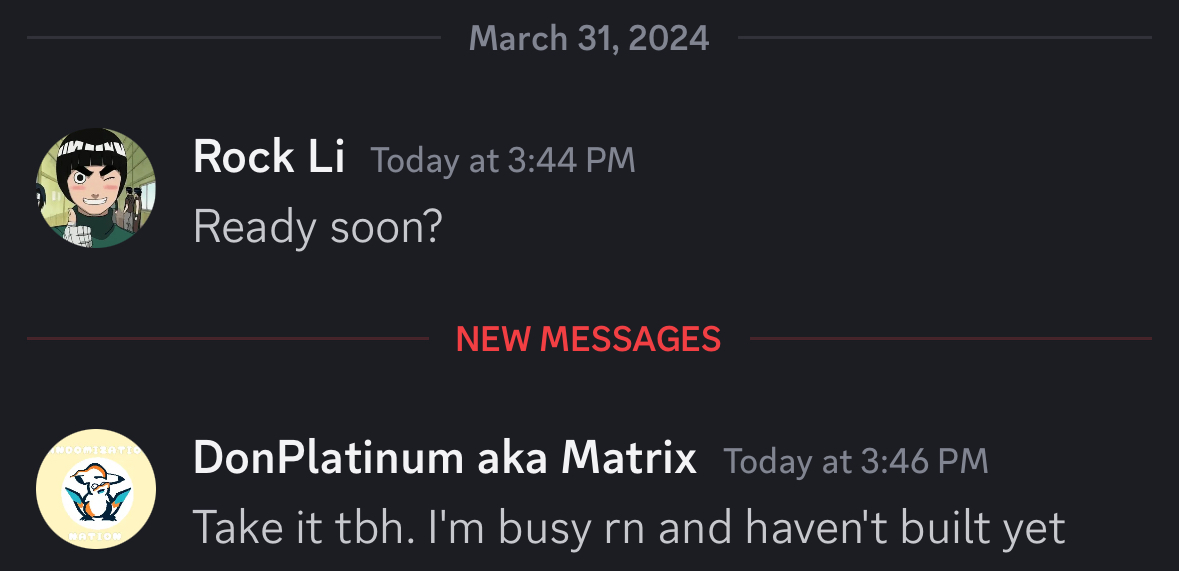This screenshot has width=1179, height=571.
Task: Click the red NEW MESSAGES label
Action: point(589,339)
